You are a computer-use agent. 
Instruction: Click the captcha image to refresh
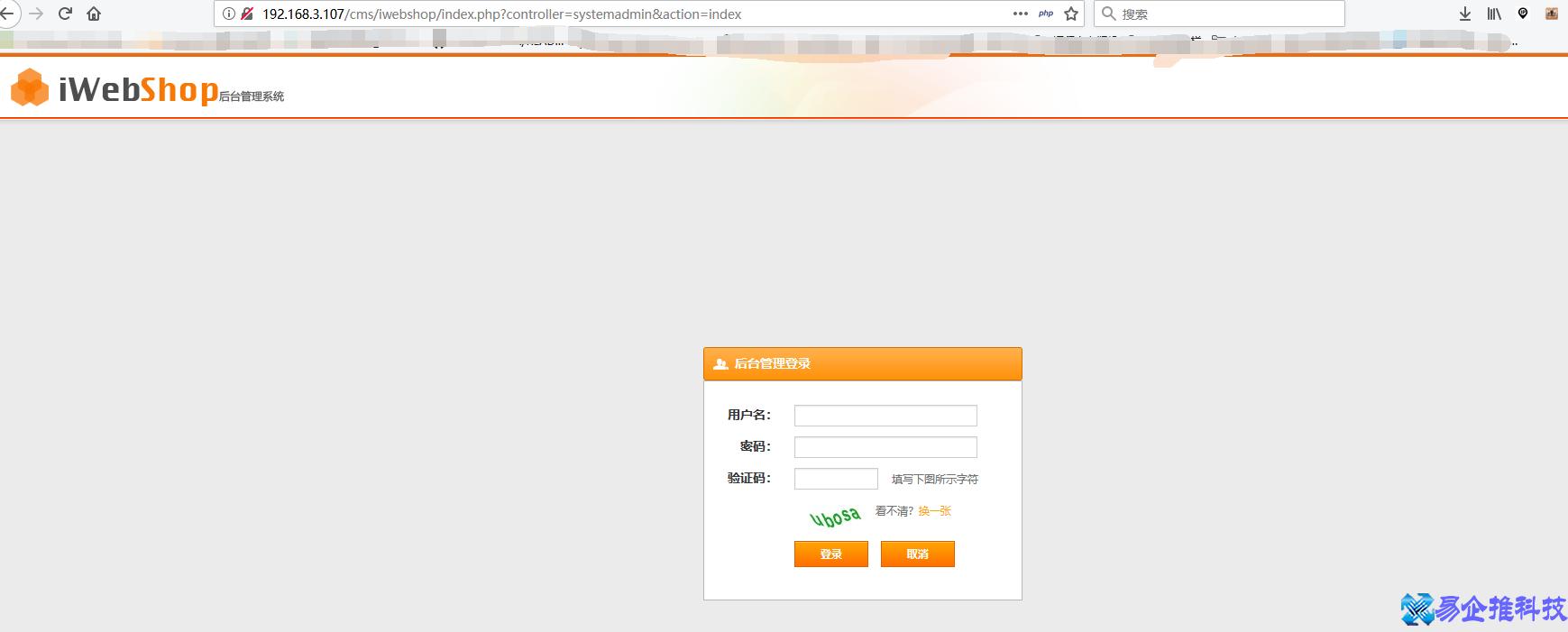(835, 517)
